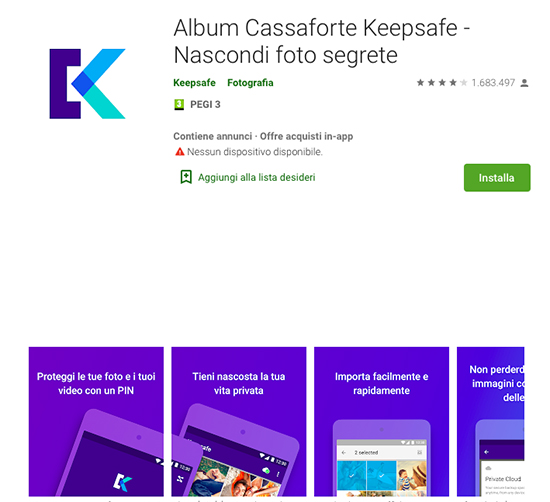The height and width of the screenshot is (502, 550).
Task: Click the reviewer person icon beside rating count
Action: coord(524,83)
